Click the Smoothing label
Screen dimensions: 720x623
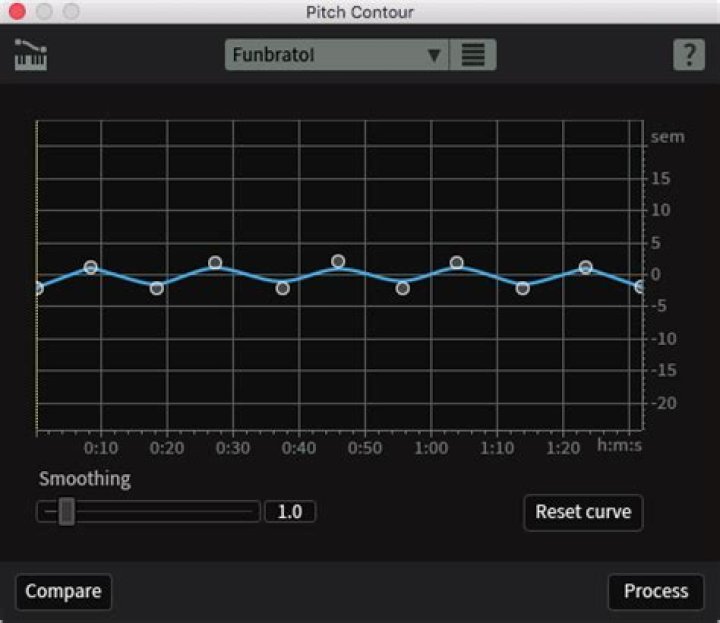pyautogui.click(x=85, y=479)
